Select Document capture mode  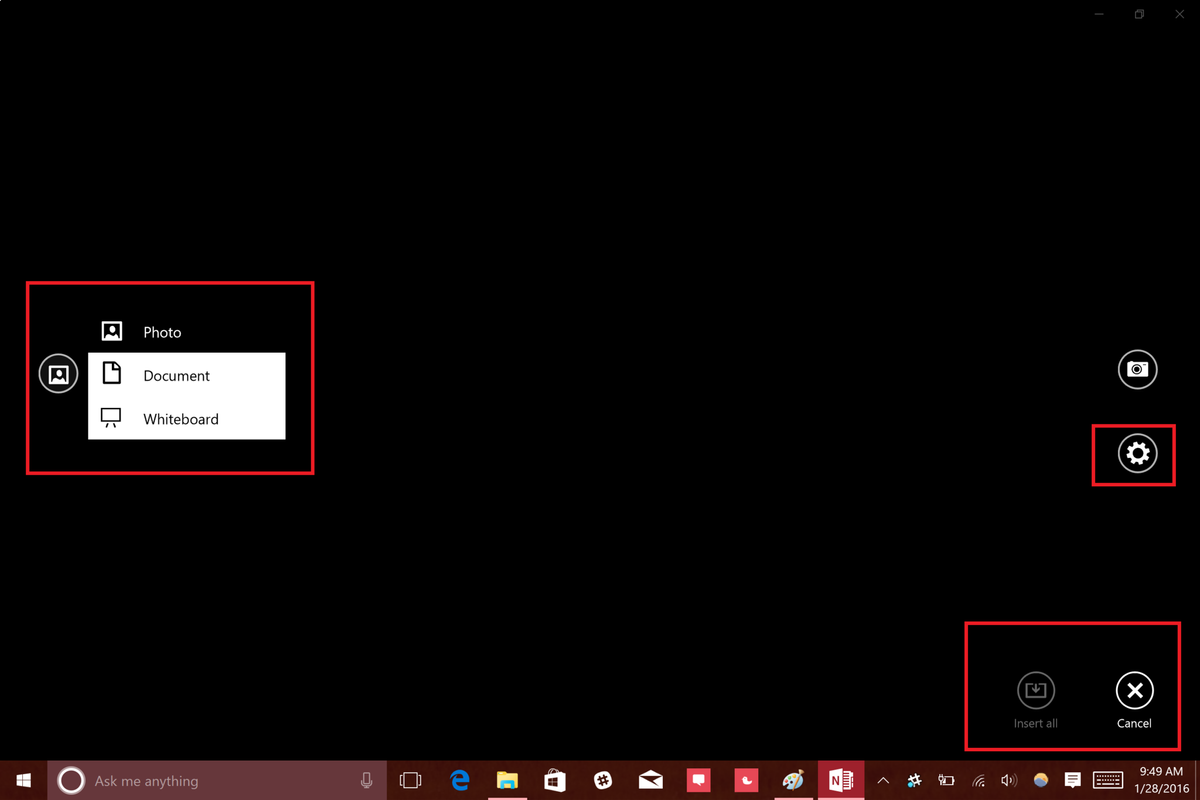(176, 375)
